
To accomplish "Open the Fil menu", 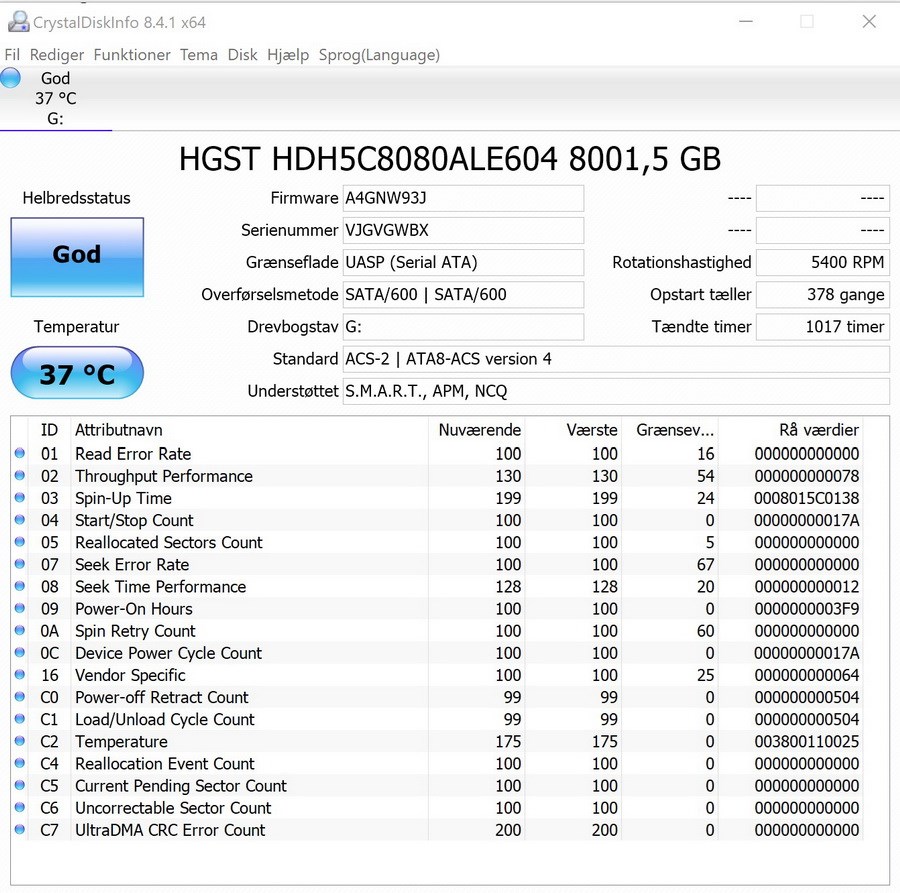I will click(13, 55).
